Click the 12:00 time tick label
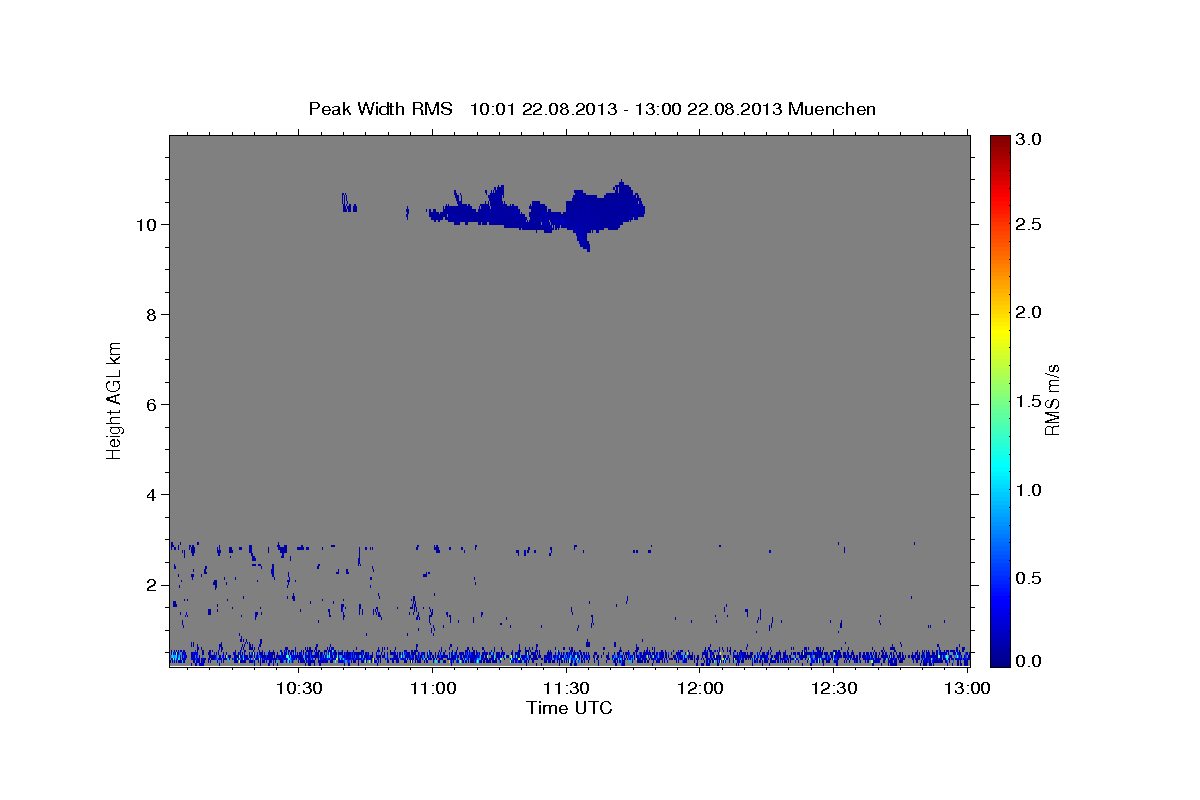Image resolution: width=1200 pixels, height=800 pixels. pos(700,688)
